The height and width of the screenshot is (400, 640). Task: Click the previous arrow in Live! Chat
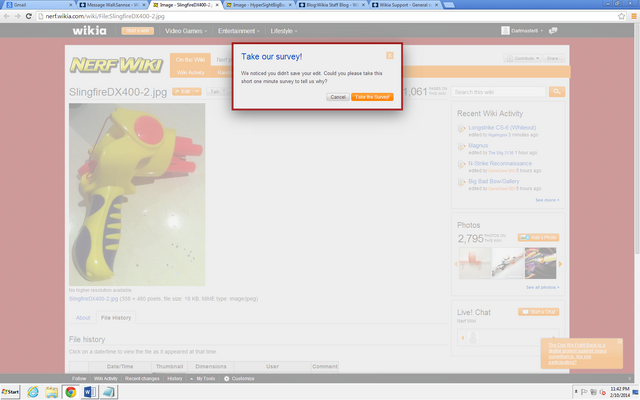coord(462,338)
